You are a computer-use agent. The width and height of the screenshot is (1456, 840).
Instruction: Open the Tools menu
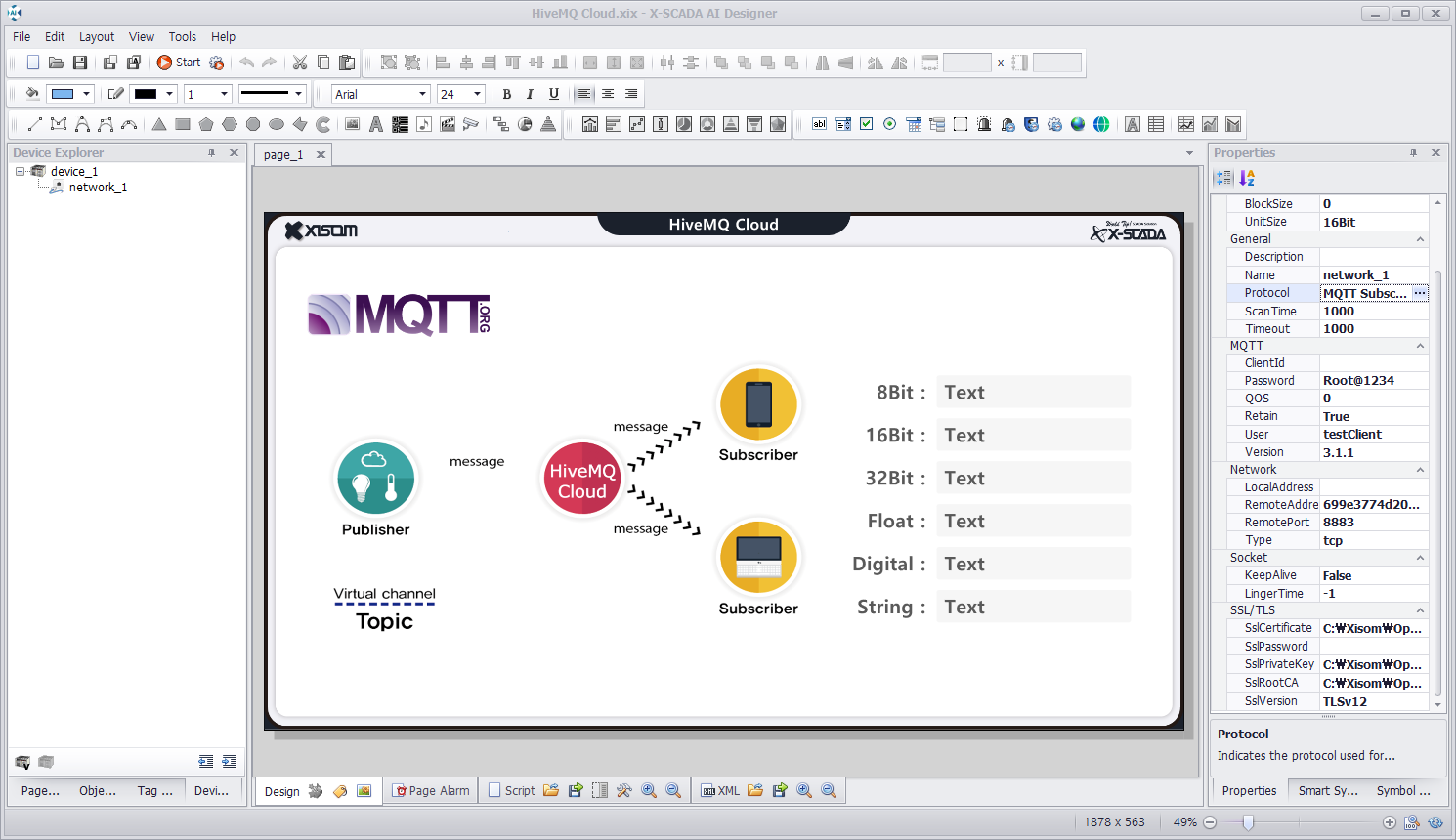pyautogui.click(x=183, y=36)
